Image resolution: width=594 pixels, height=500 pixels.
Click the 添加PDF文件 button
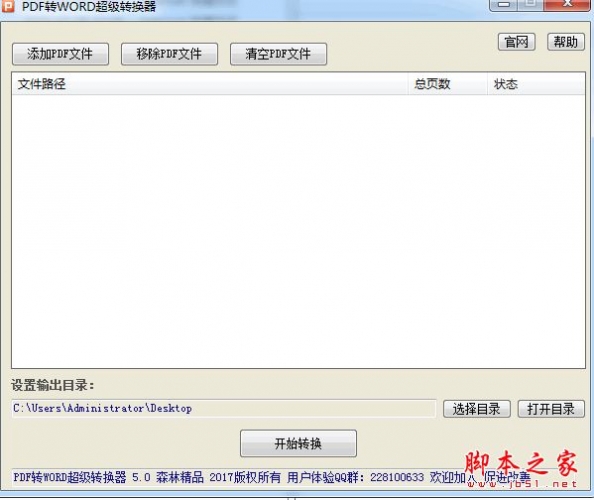tap(61, 54)
